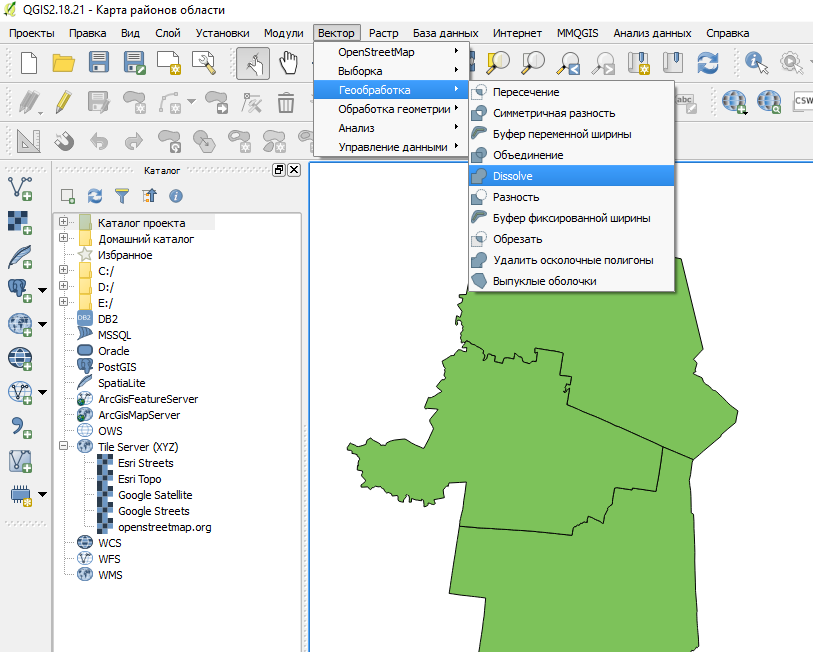Click the Add Vector Layer icon
Viewport: 813px width, 652px height.
pos(19,187)
